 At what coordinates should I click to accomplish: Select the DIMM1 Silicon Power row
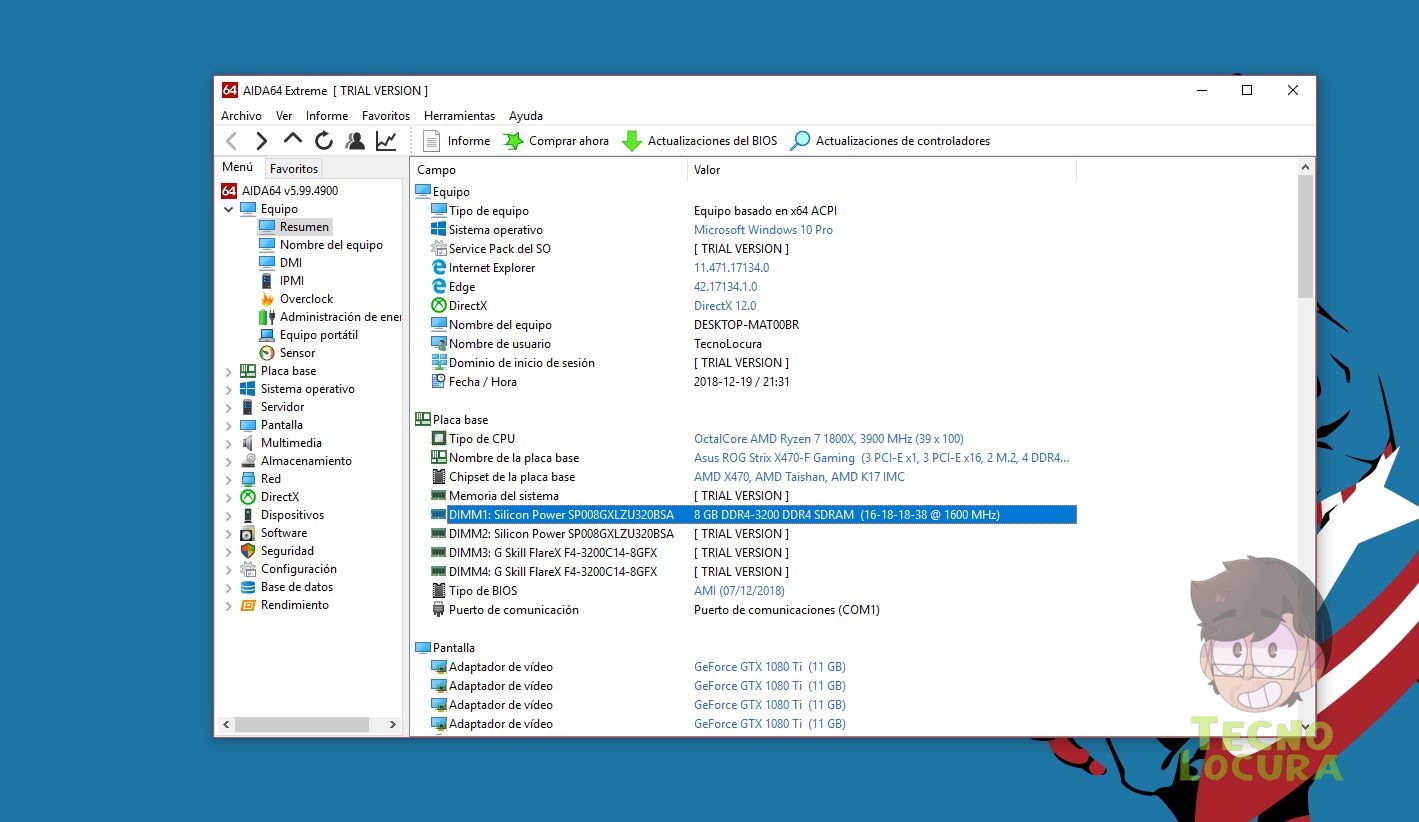[753, 515]
